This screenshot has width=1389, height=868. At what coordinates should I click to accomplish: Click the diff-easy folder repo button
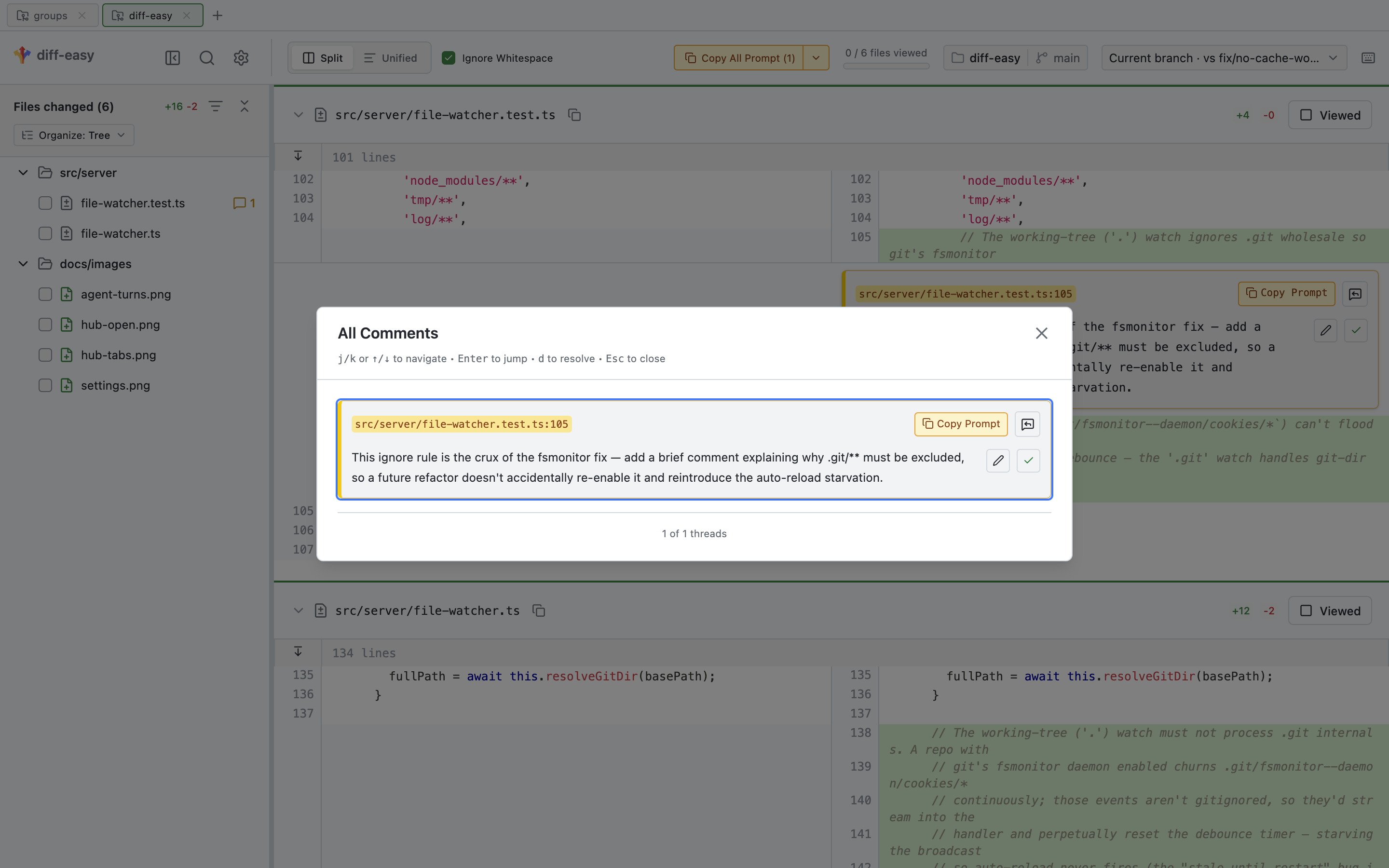986,58
